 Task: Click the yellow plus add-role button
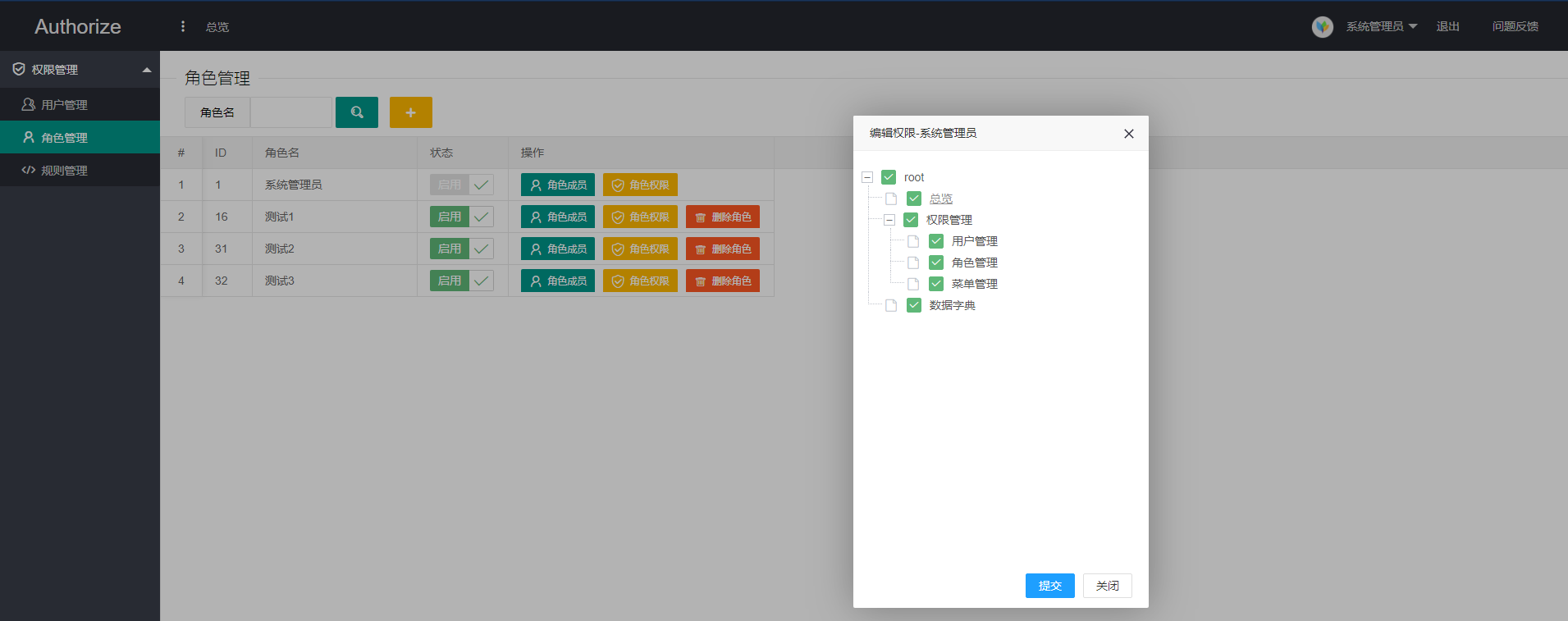tap(411, 112)
